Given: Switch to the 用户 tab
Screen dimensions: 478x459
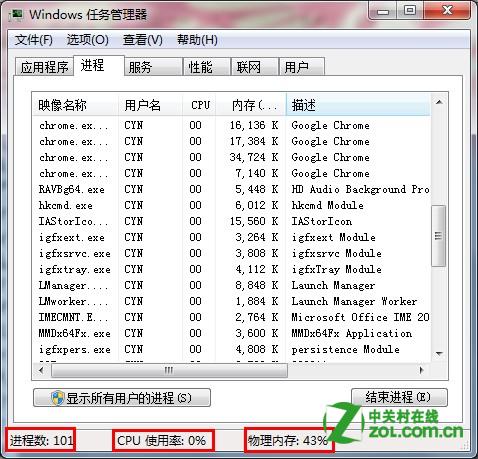Looking at the screenshot, I should [301, 67].
